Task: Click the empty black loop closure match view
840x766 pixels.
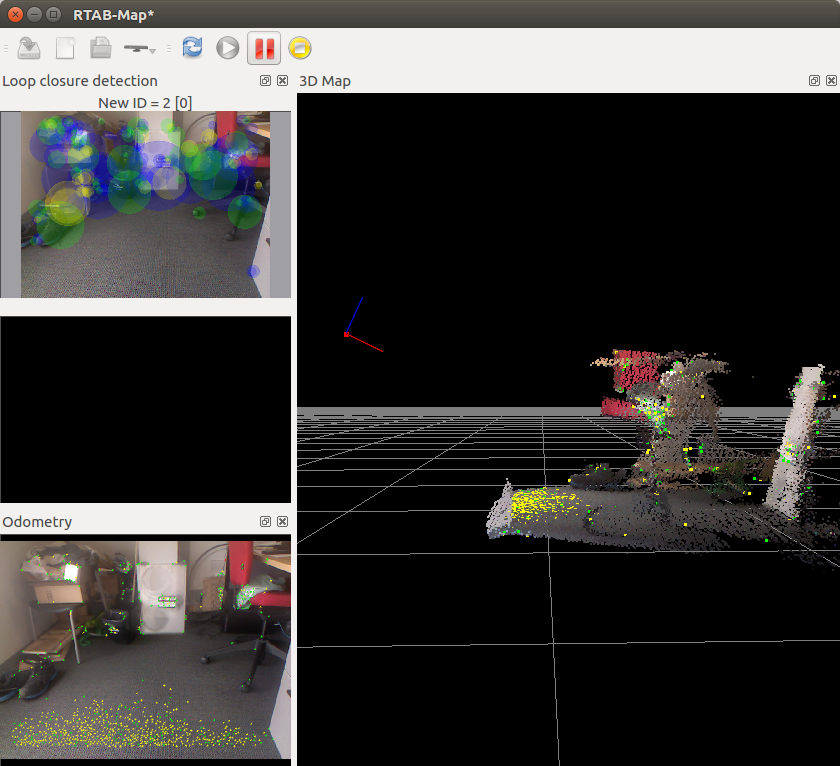Action: 145,410
